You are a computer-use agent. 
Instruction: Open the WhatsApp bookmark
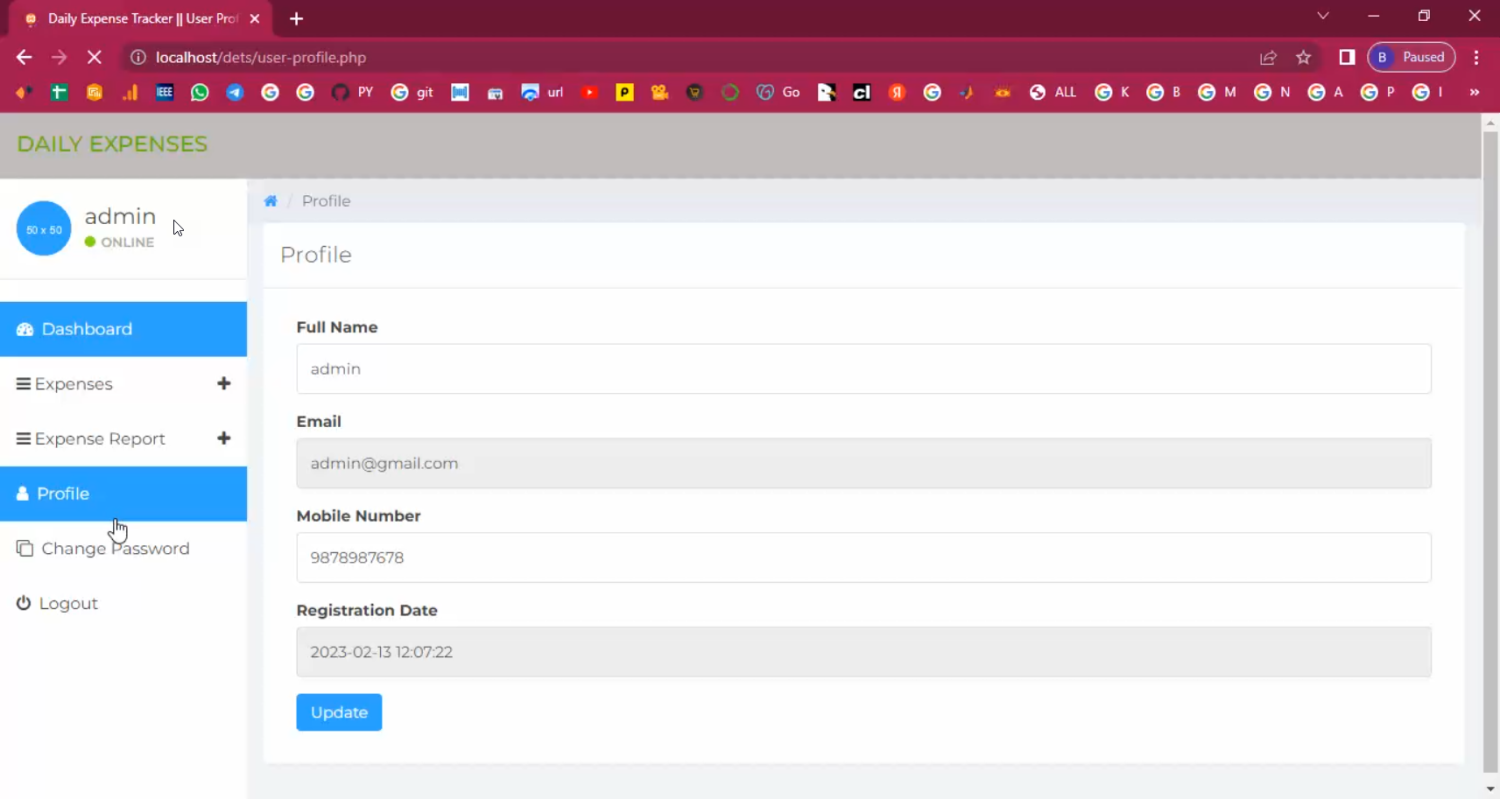coord(200,92)
